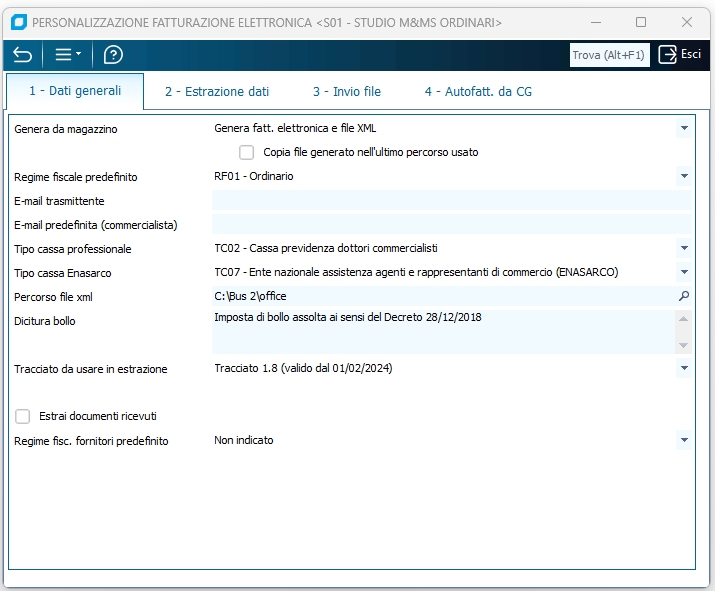Check Estrai documenti ricevuti option
This screenshot has height=591, width=715.
coord(23,416)
